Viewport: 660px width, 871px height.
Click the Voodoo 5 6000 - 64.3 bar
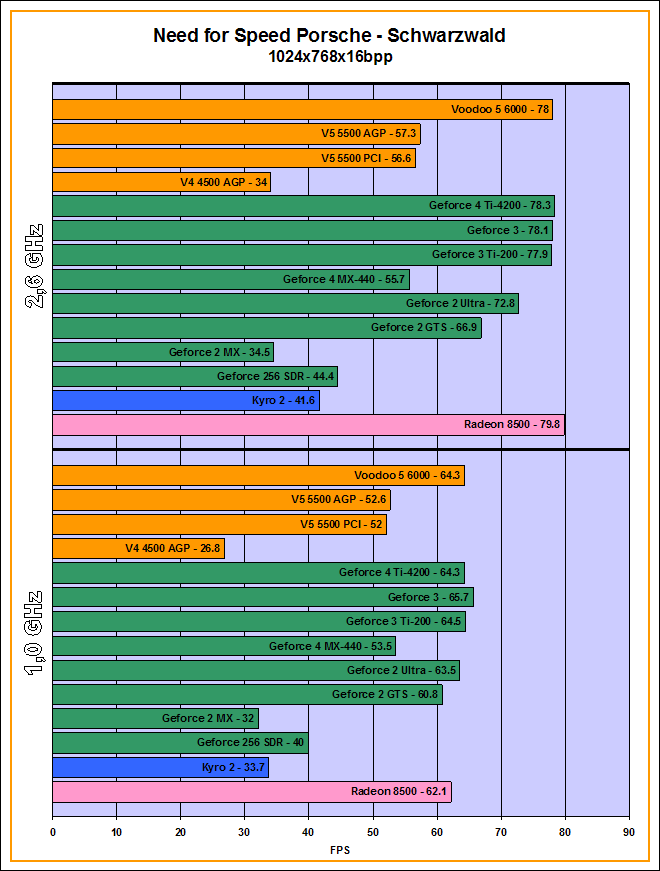tap(258, 476)
